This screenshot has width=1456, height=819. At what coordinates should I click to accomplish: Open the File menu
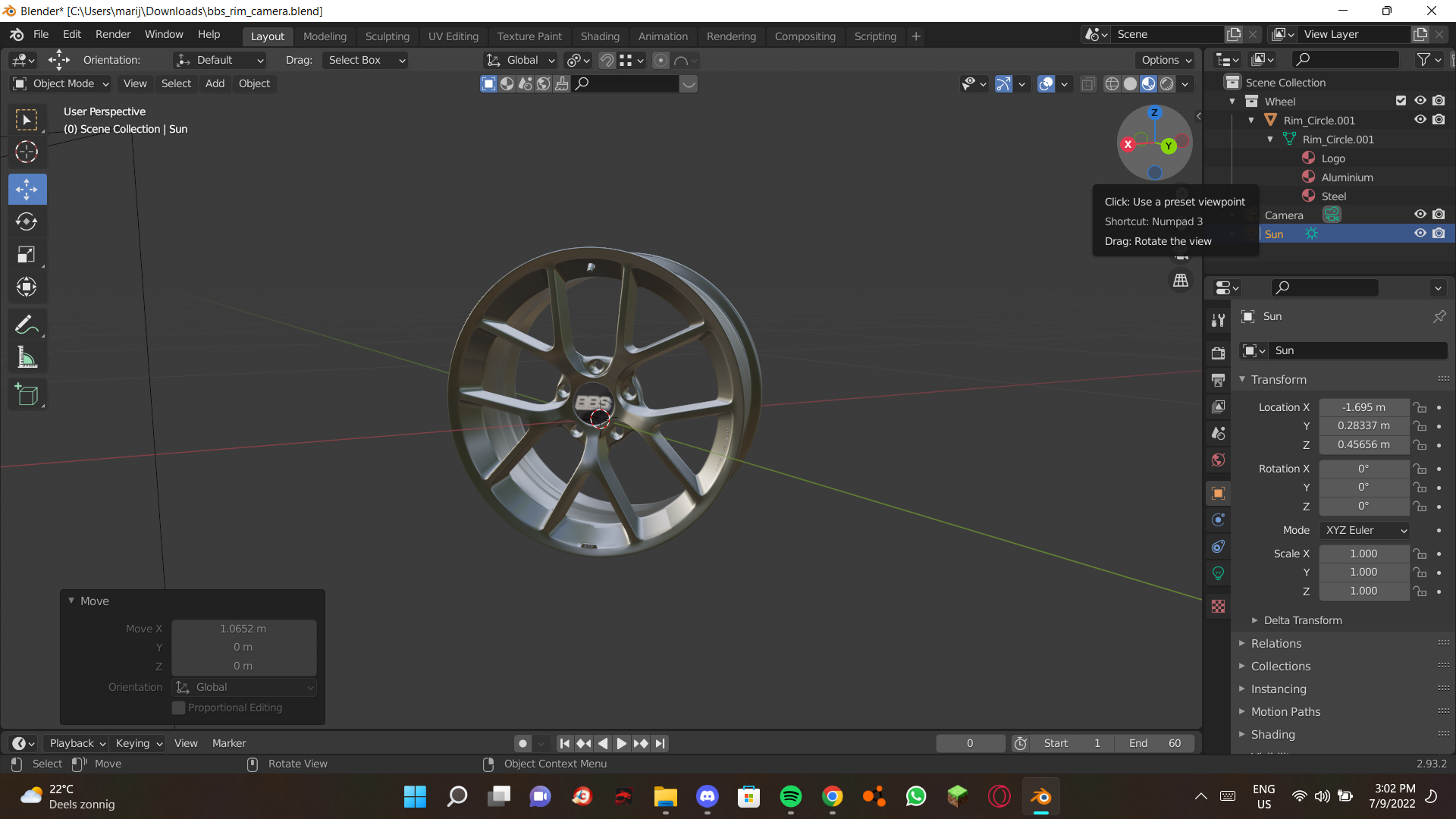pyautogui.click(x=41, y=35)
